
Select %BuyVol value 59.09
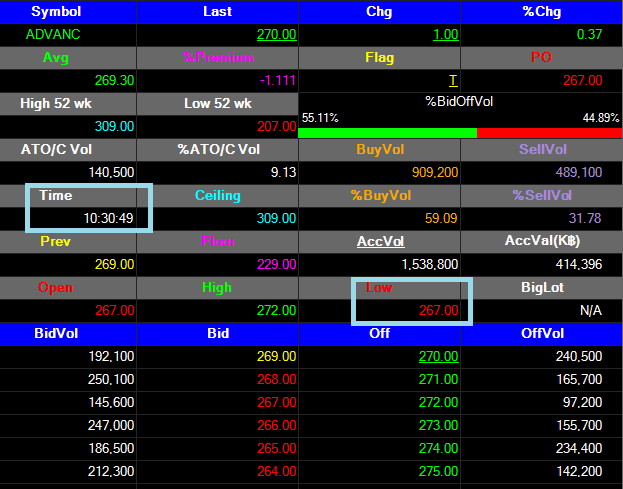[x=441, y=218]
